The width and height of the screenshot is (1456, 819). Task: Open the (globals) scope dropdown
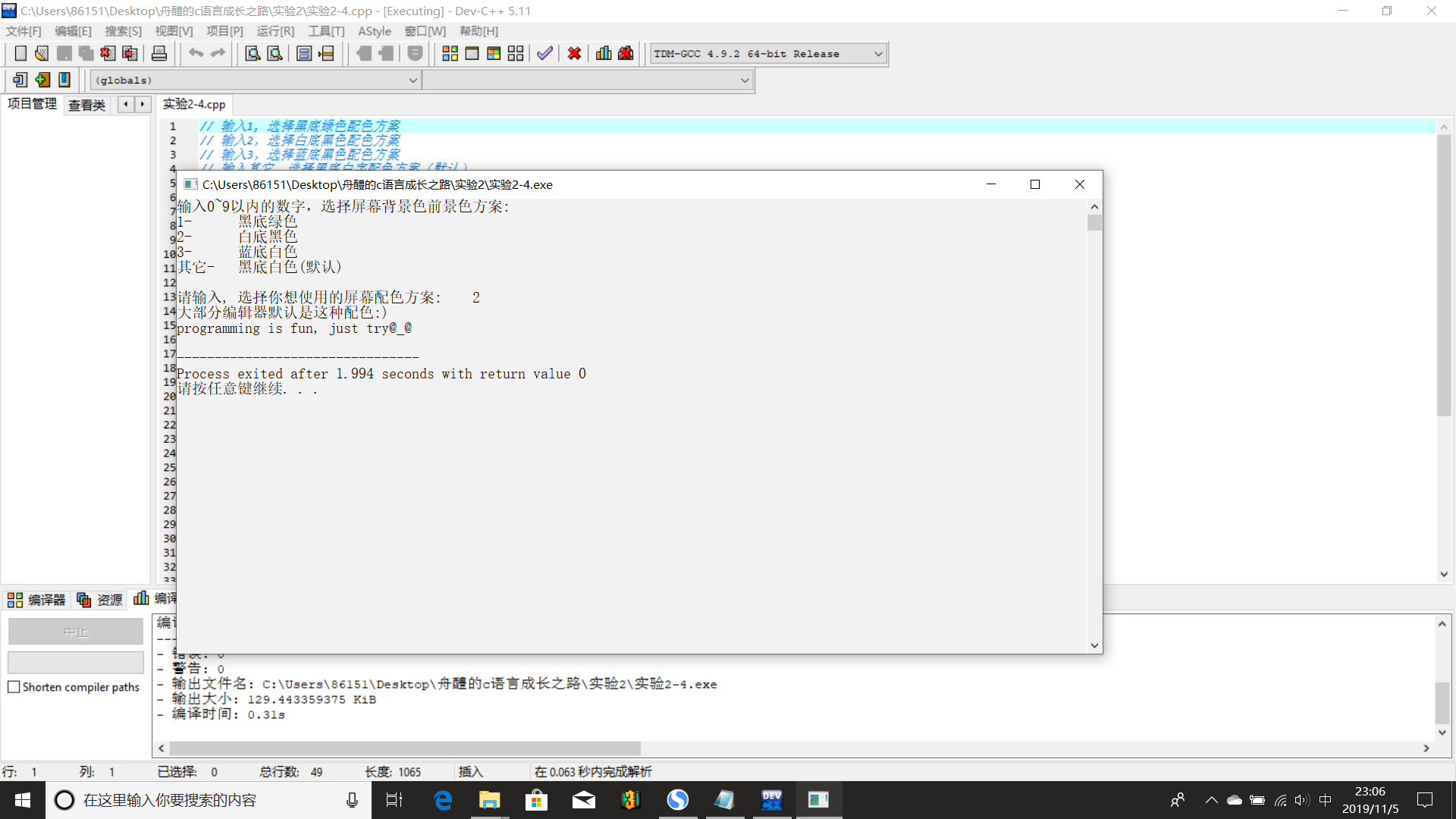(x=413, y=80)
